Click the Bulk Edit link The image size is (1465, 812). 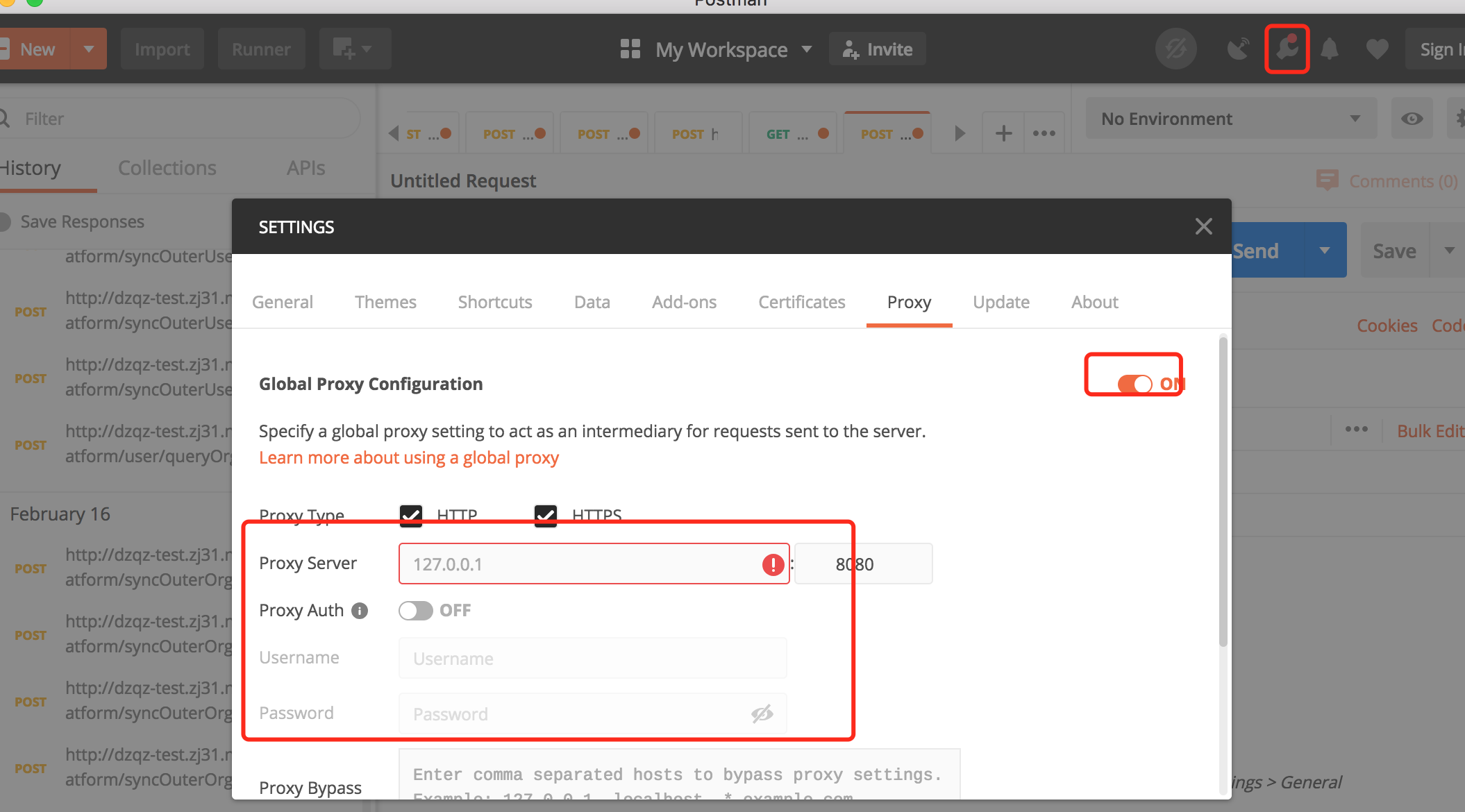point(1430,431)
